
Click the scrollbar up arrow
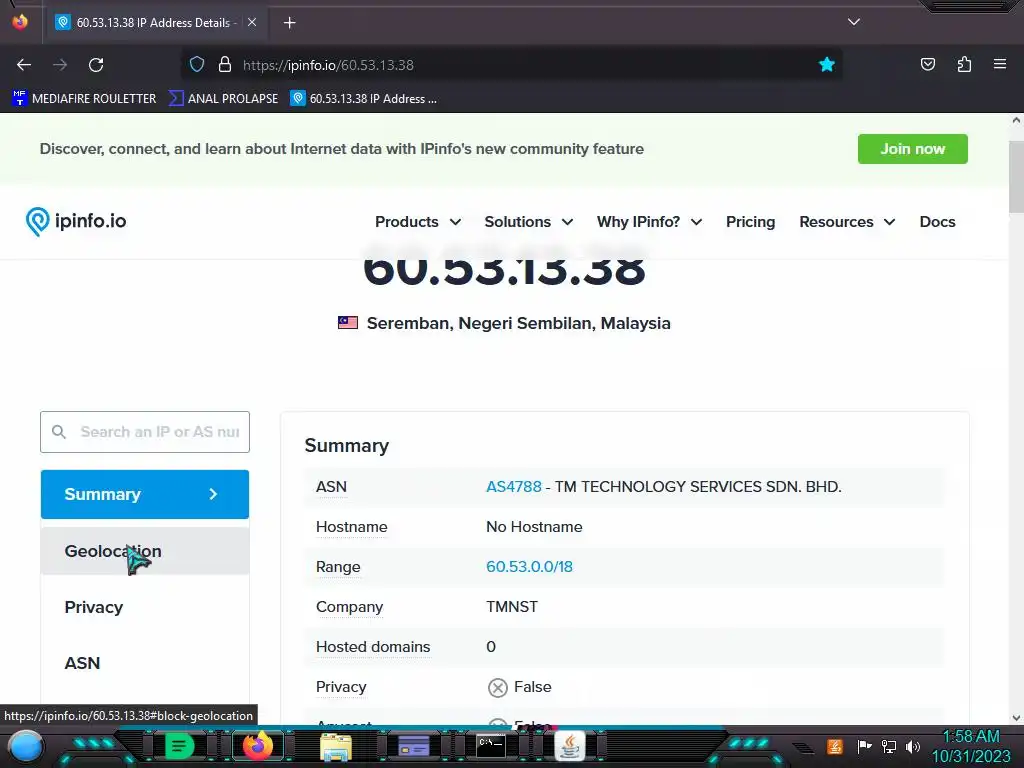(x=1016, y=120)
